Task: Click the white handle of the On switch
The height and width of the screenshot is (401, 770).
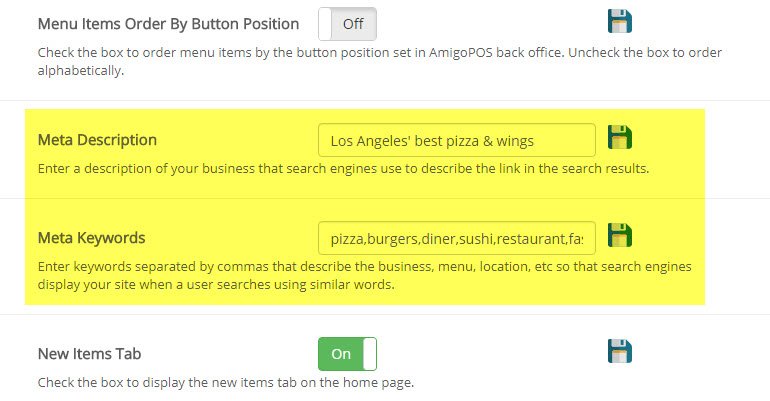Action: pos(369,354)
